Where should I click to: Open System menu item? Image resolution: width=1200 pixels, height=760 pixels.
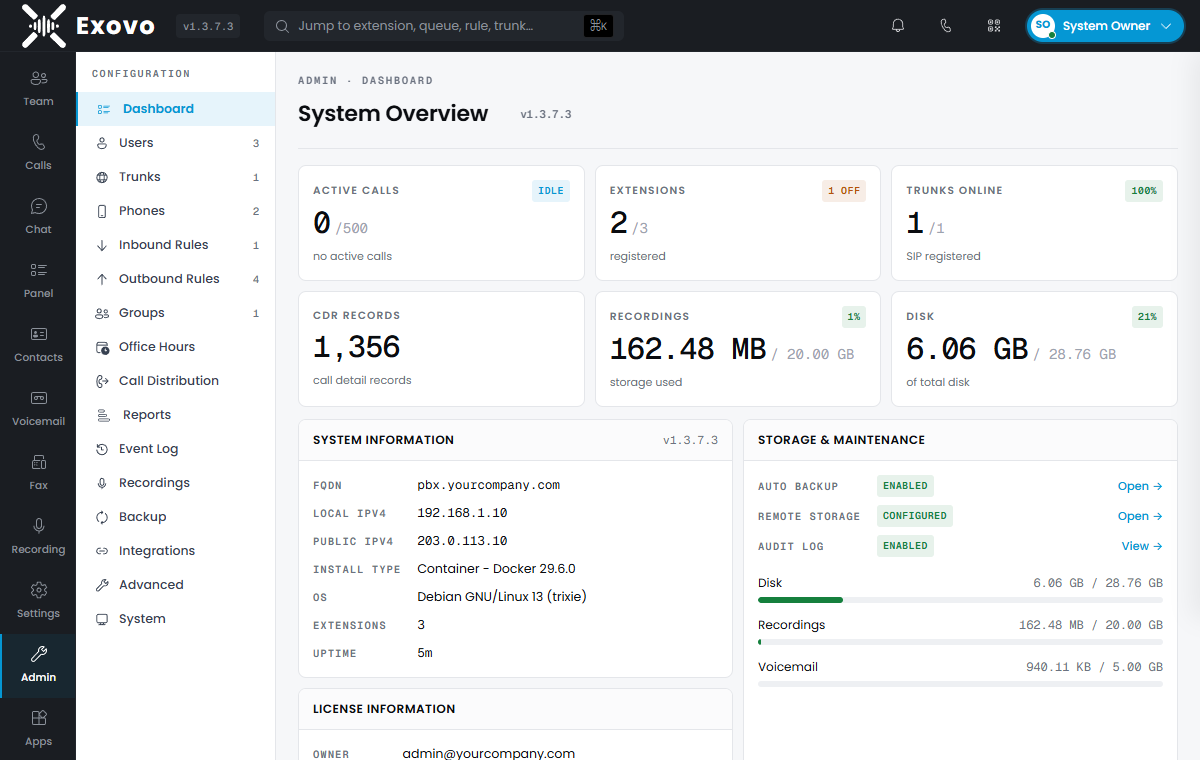(175, 619)
